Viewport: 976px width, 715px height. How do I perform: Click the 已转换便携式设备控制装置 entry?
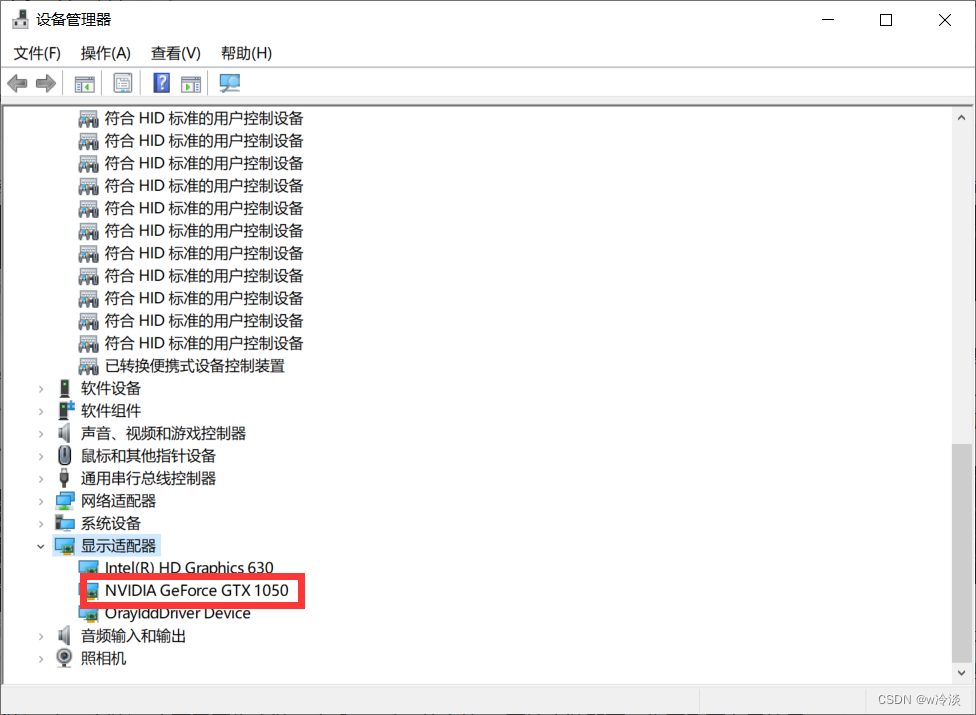198,365
